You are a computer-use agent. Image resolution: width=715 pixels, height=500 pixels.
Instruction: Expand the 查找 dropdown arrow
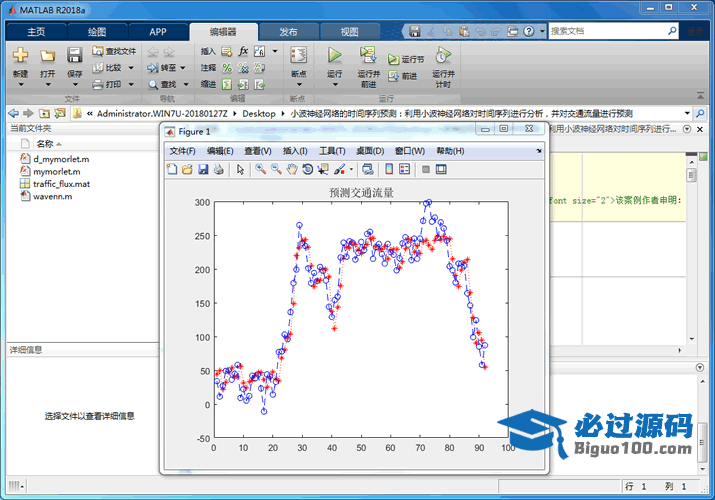click(186, 84)
